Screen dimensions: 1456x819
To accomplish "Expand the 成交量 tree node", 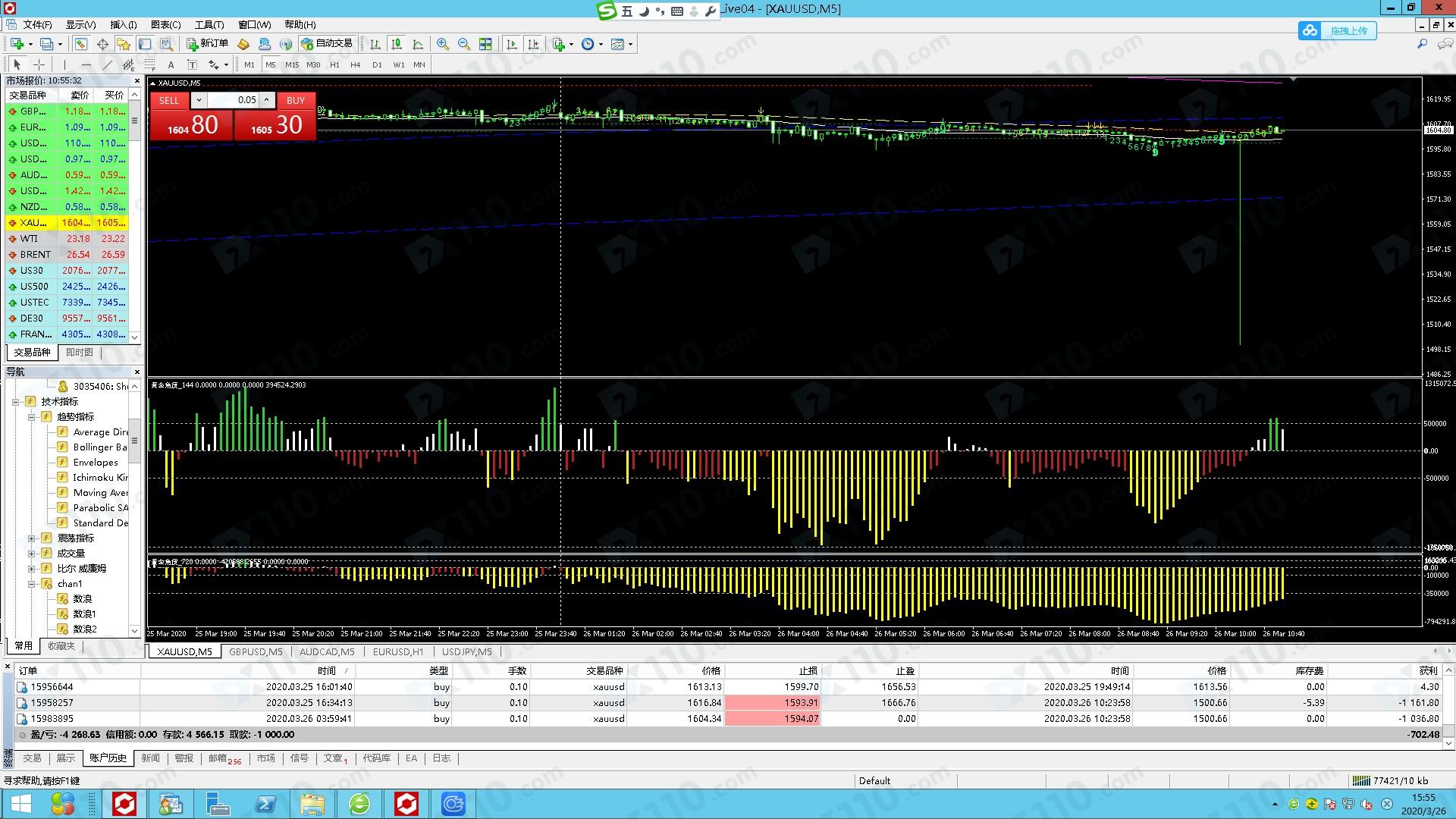I will point(32,554).
